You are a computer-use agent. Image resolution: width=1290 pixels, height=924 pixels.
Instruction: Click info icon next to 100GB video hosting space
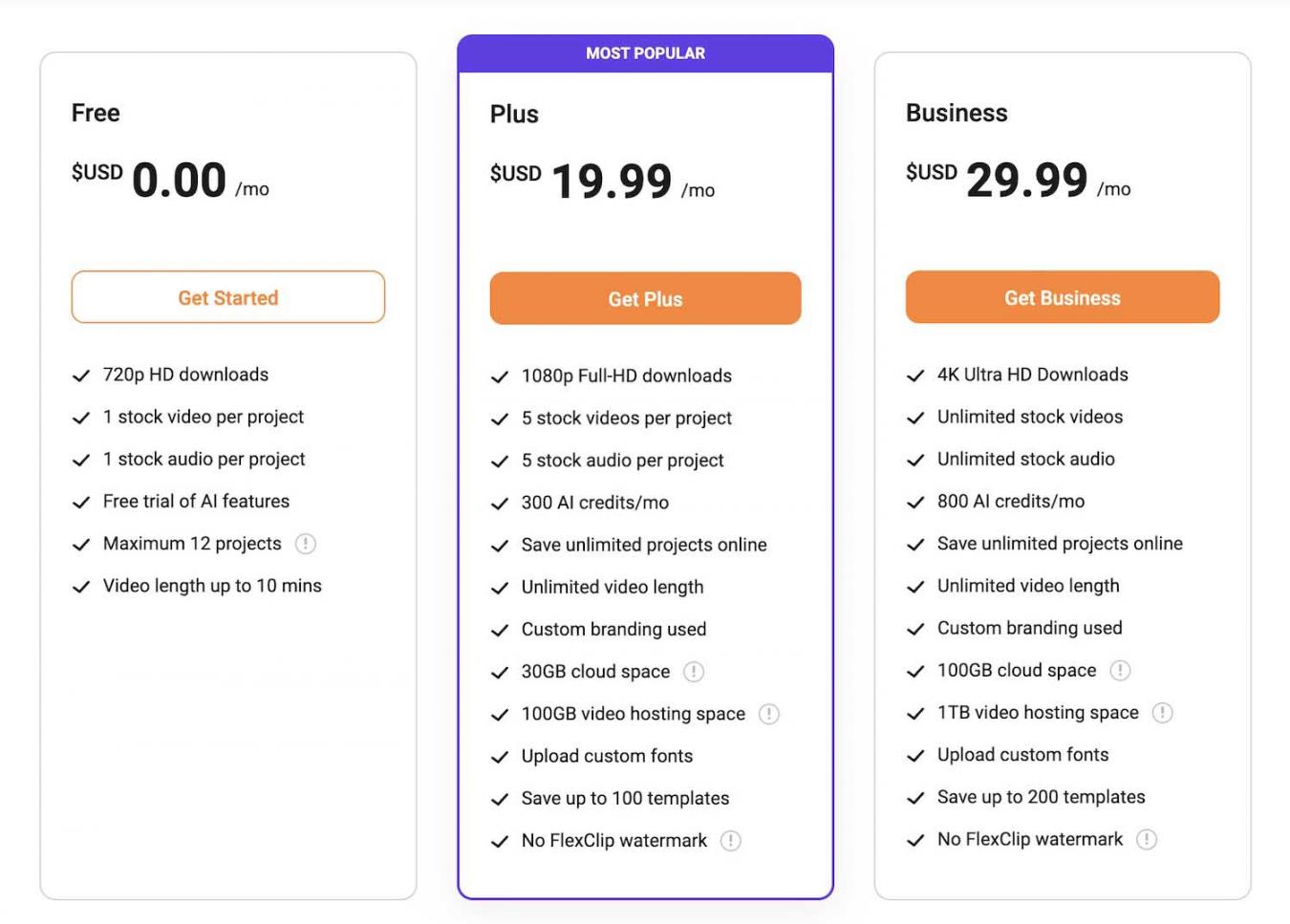click(x=769, y=714)
